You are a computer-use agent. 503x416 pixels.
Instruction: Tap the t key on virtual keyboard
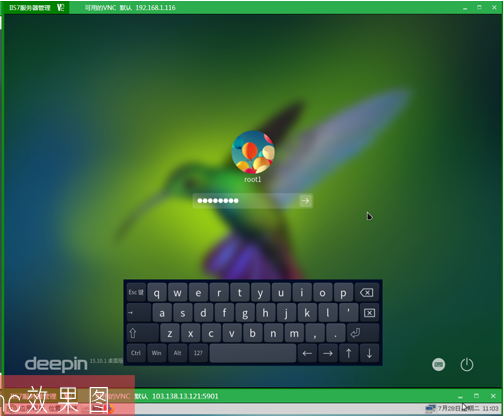(x=239, y=292)
